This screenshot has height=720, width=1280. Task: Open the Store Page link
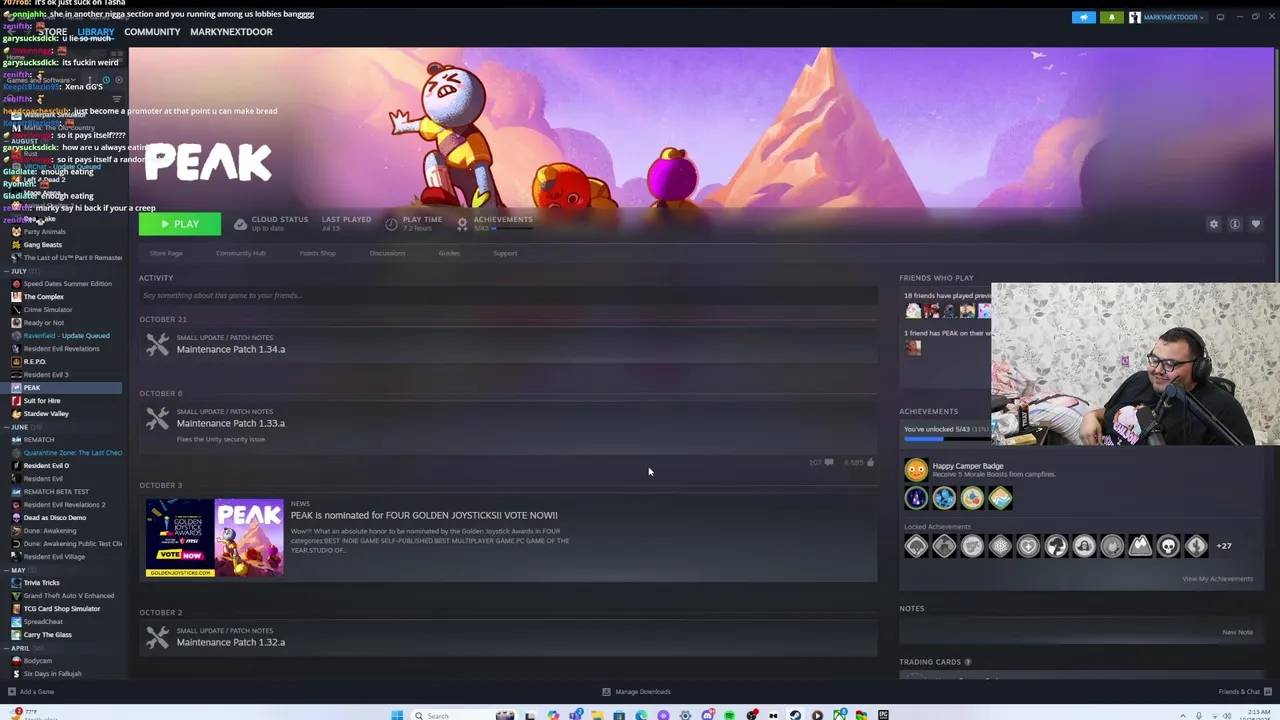(x=166, y=253)
